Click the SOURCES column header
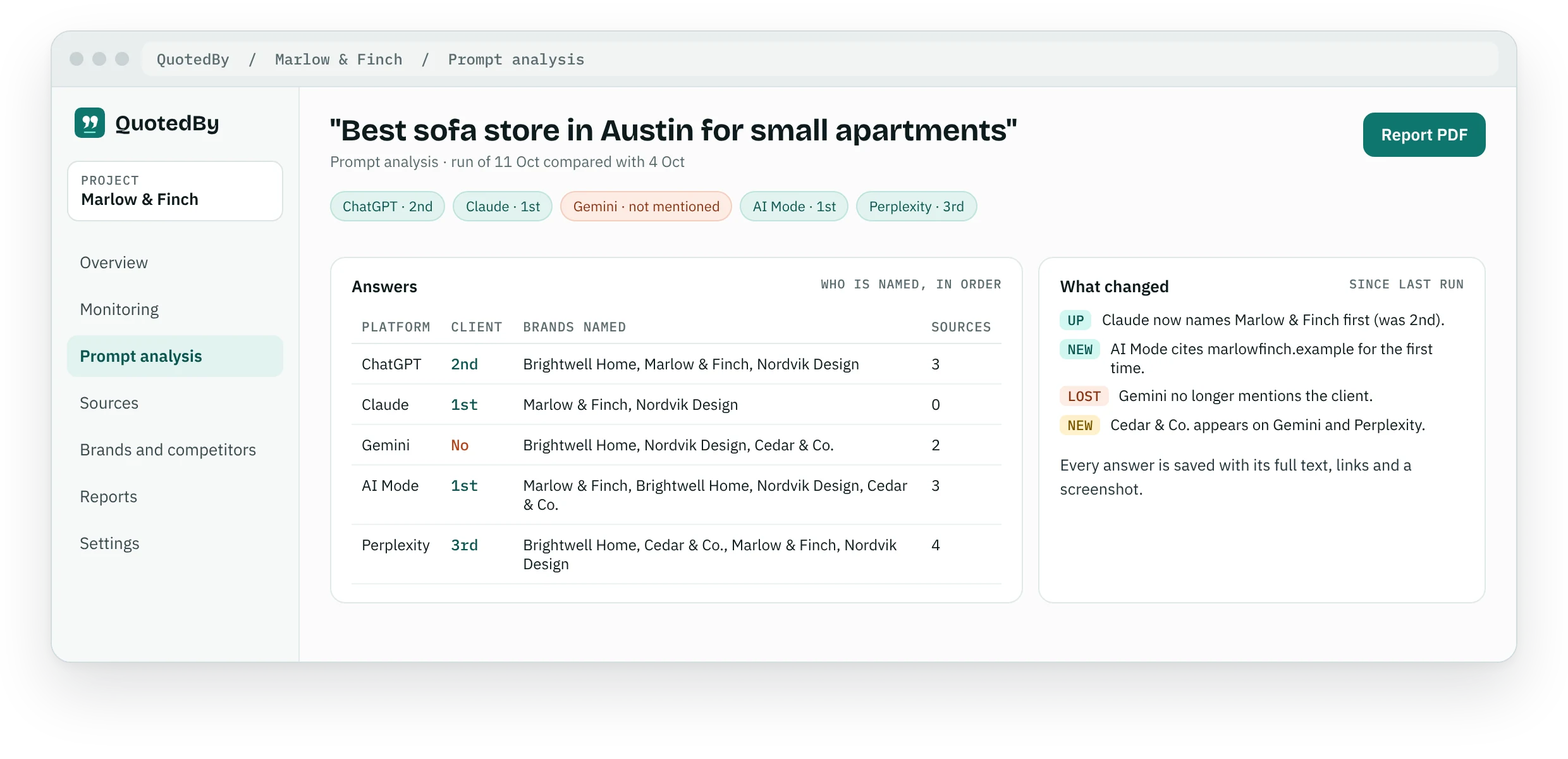 click(x=961, y=327)
